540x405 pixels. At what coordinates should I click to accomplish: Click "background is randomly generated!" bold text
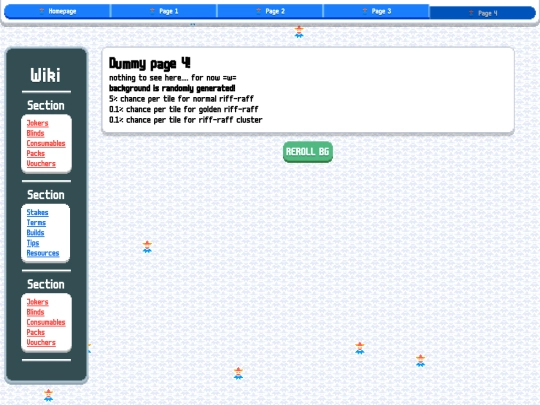172,88
